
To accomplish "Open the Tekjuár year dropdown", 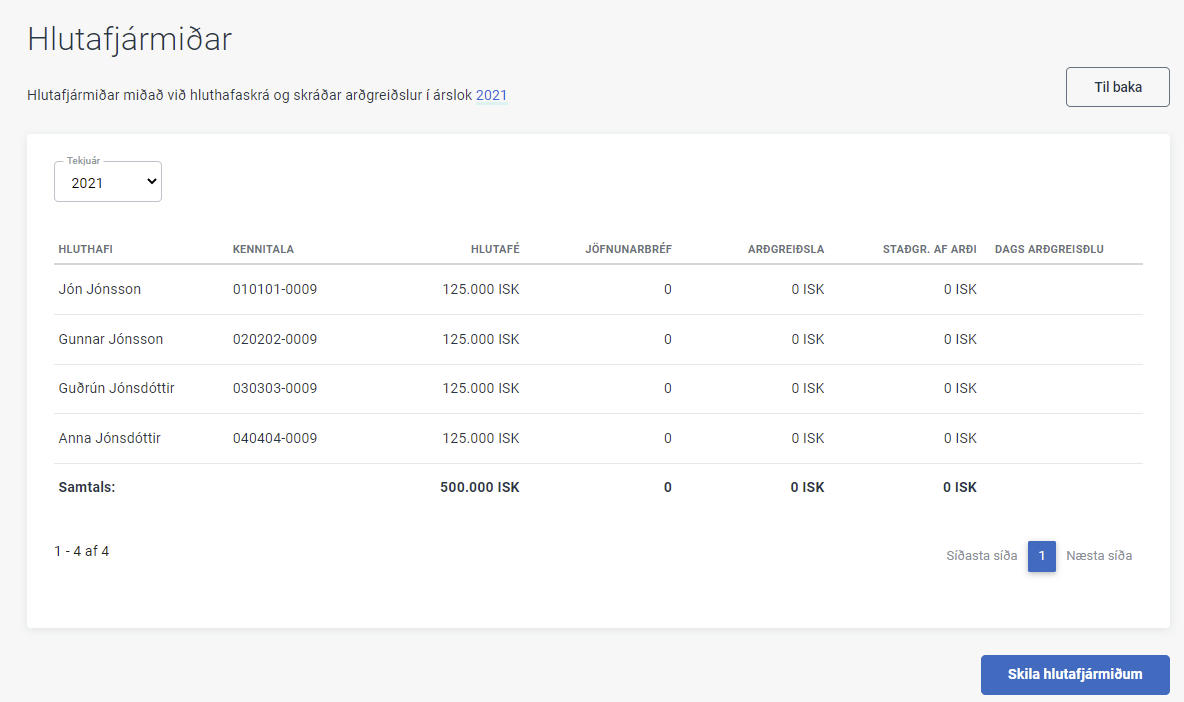I will pos(108,182).
